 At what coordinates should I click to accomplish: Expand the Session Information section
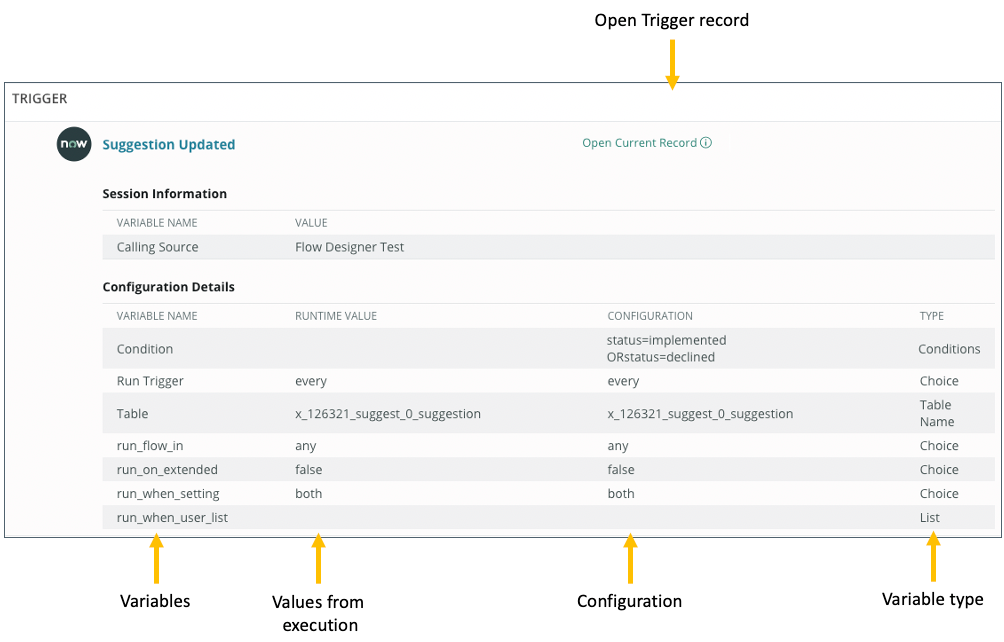164,193
